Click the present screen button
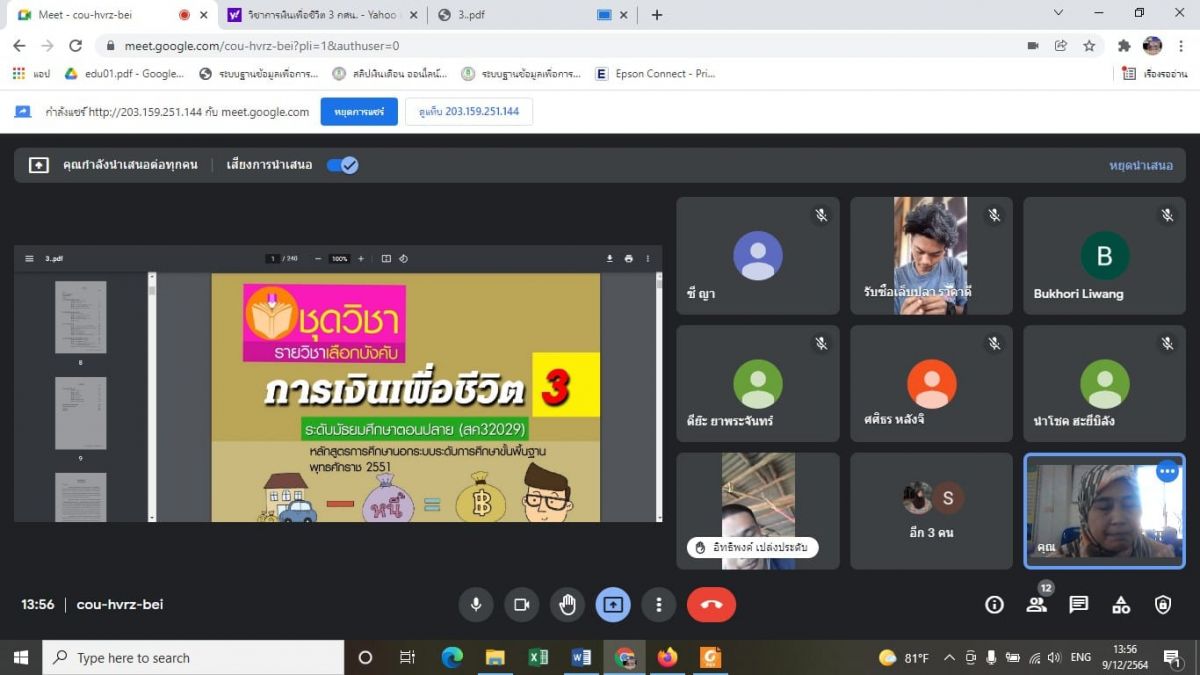Image resolution: width=1200 pixels, height=675 pixels. [613, 604]
